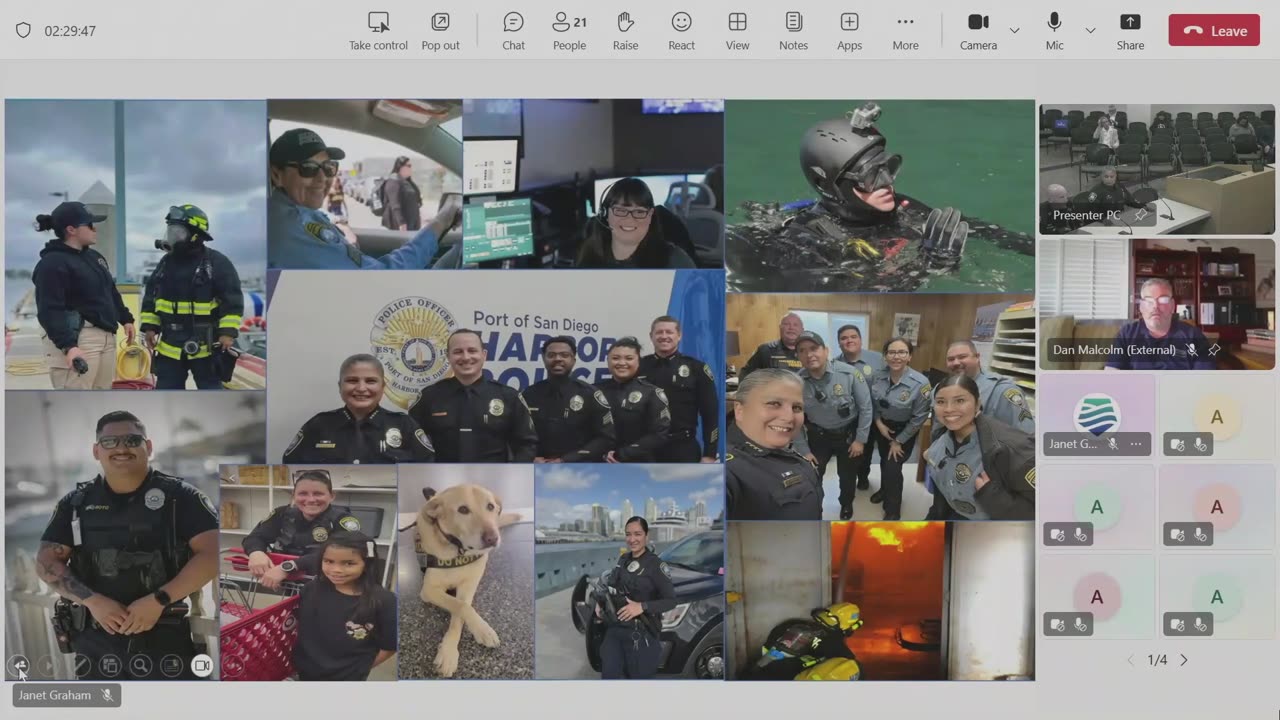
Task: Click the presenter navigation icon with cursor over it
Action: click(x=18, y=666)
